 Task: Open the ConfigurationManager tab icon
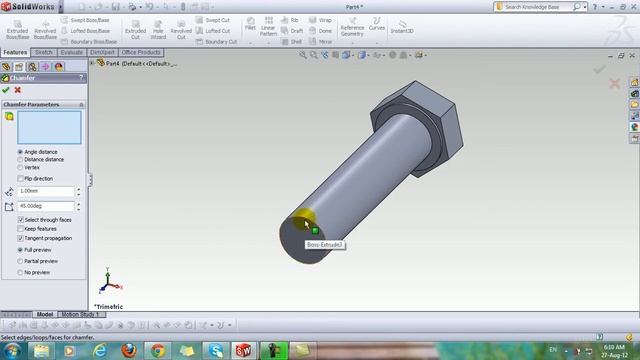tap(32, 67)
